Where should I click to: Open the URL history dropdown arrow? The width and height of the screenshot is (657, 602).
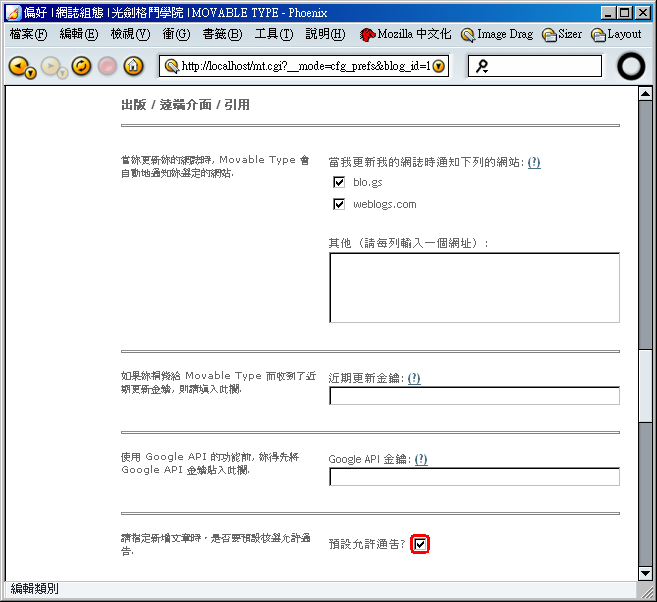point(439,66)
